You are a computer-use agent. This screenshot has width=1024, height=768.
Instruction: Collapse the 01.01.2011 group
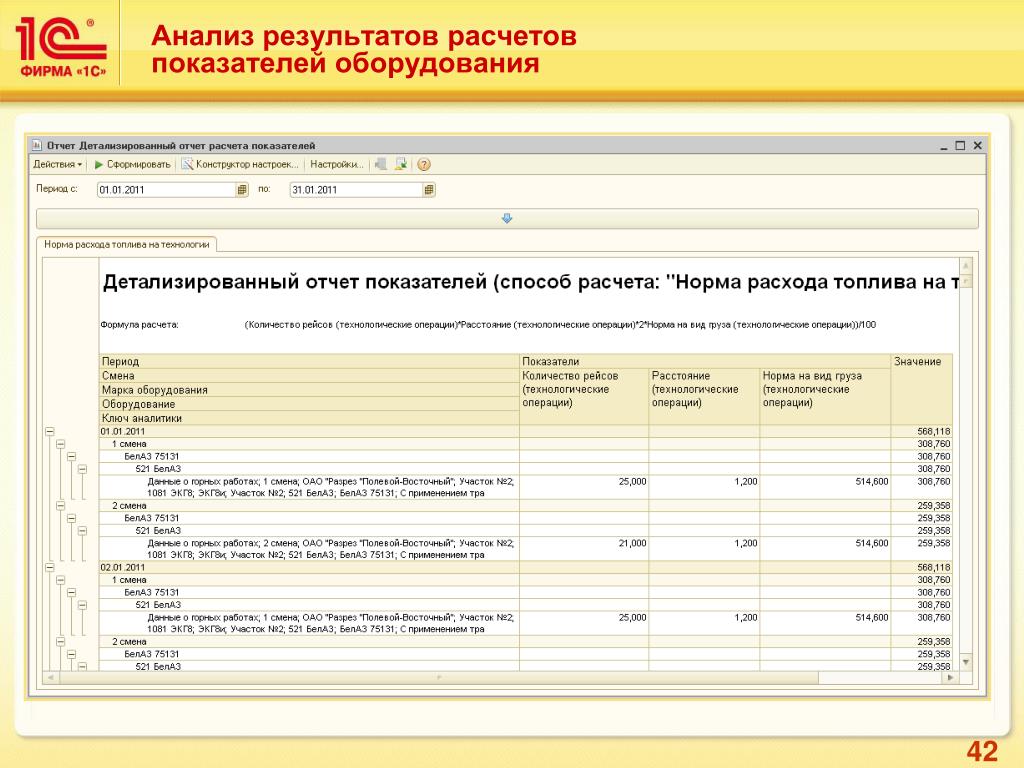(x=50, y=432)
